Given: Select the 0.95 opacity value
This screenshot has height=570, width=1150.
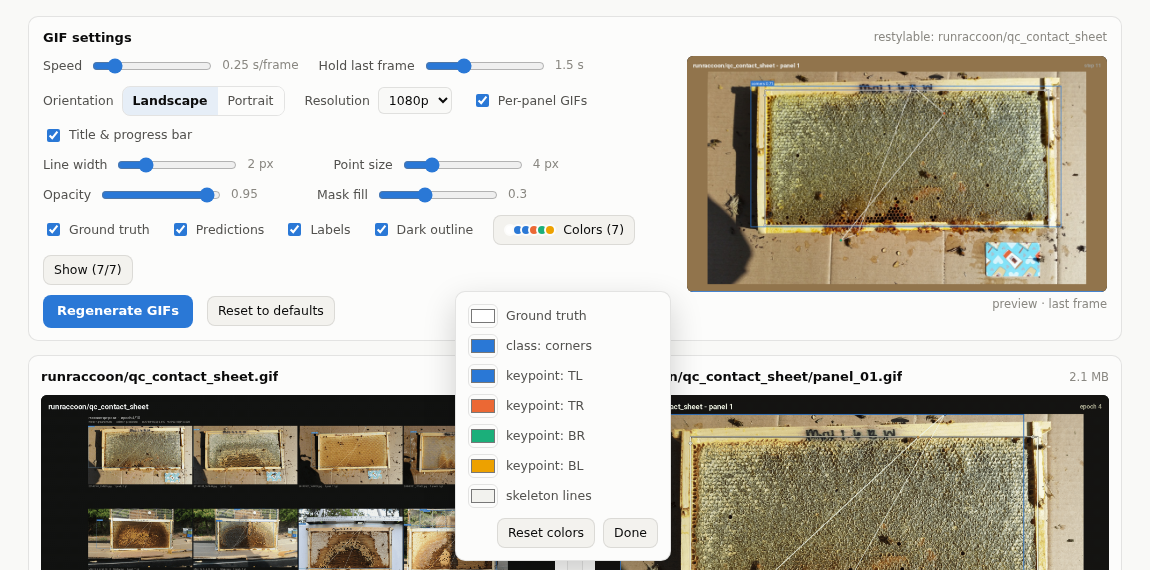Looking at the screenshot, I should (x=244, y=194).
